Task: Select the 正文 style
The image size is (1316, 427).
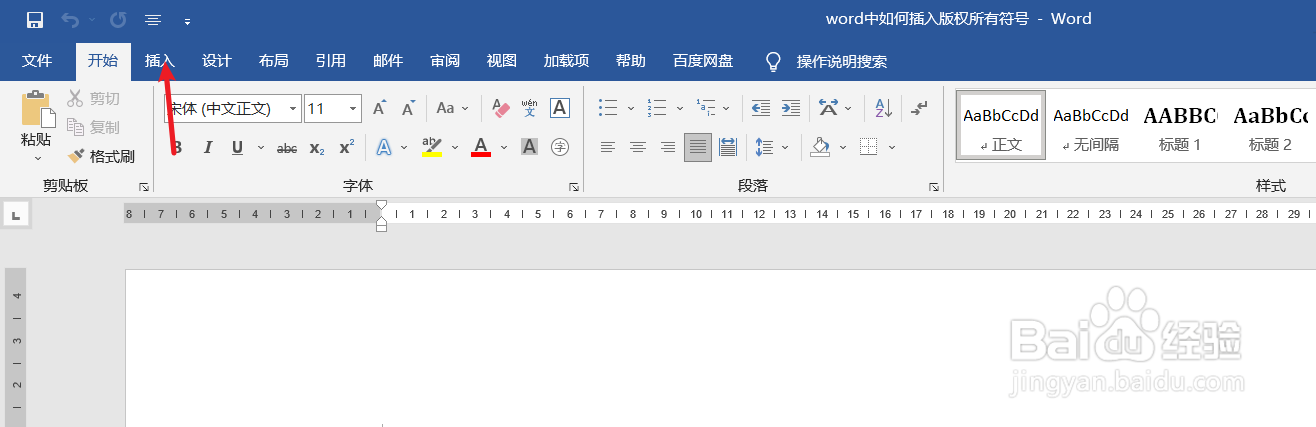Action: [x=1001, y=125]
